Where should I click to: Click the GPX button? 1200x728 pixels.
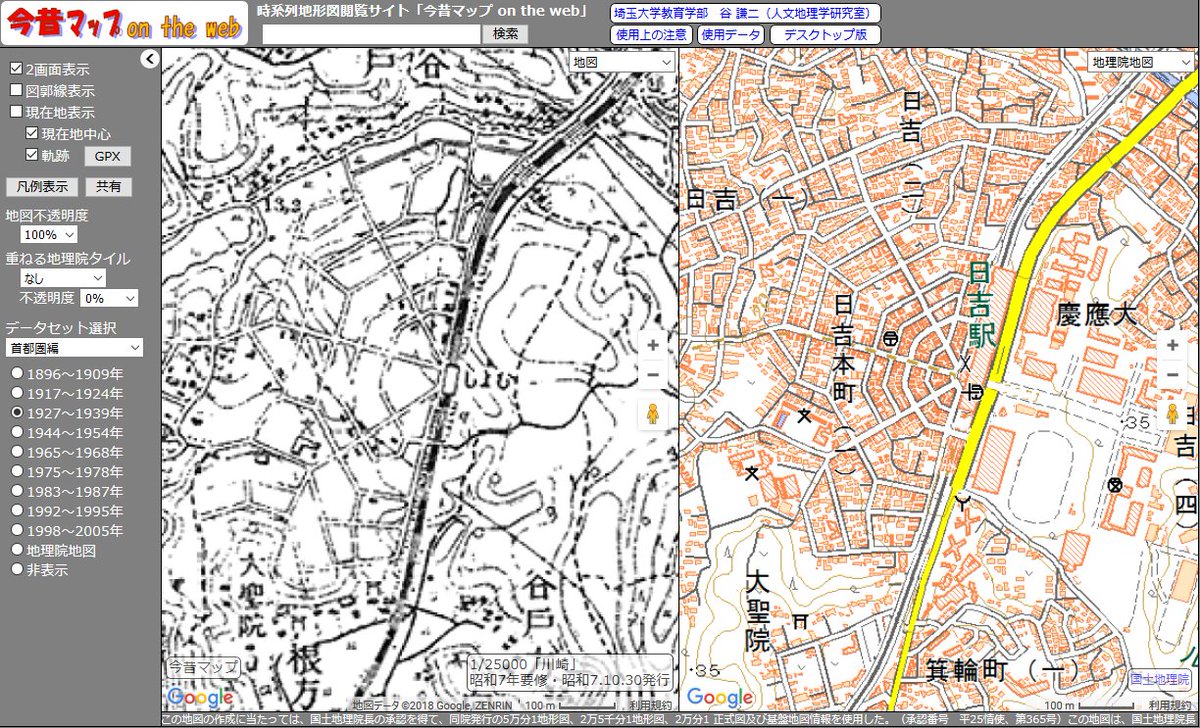click(x=107, y=156)
